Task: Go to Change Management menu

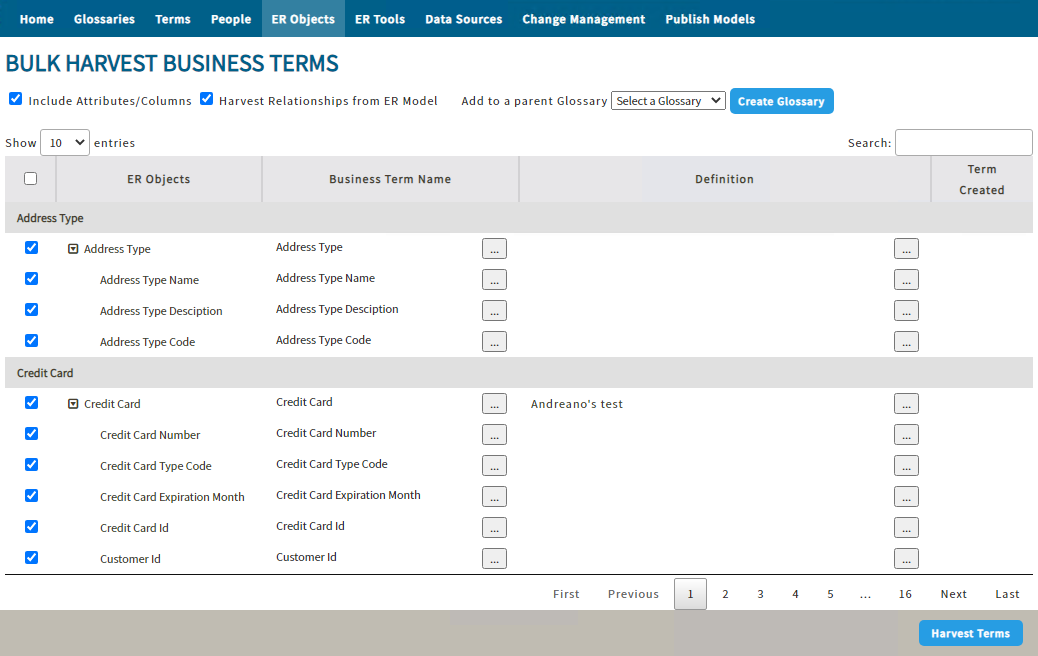Action: coord(583,19)
